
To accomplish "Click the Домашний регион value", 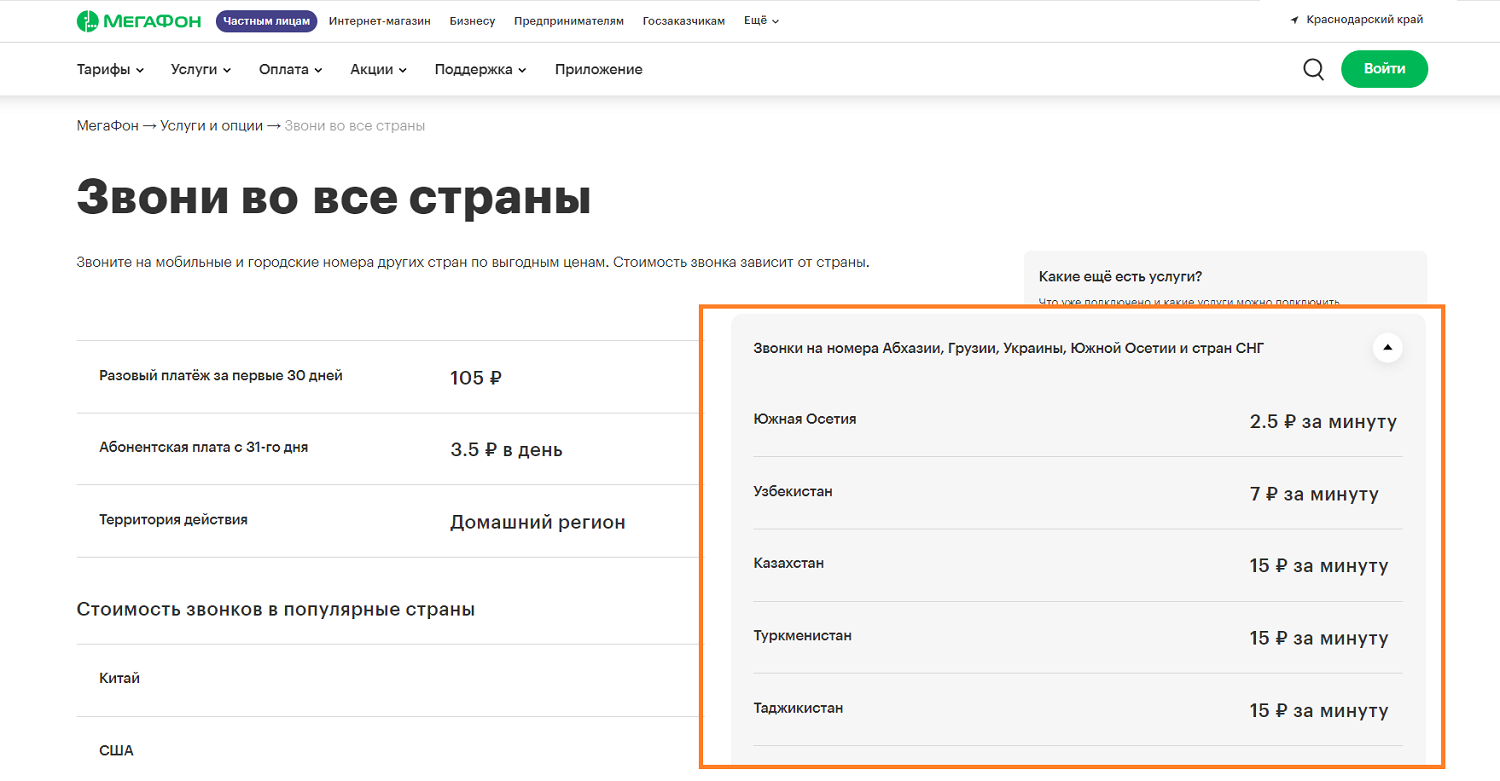I will point(538,522).
